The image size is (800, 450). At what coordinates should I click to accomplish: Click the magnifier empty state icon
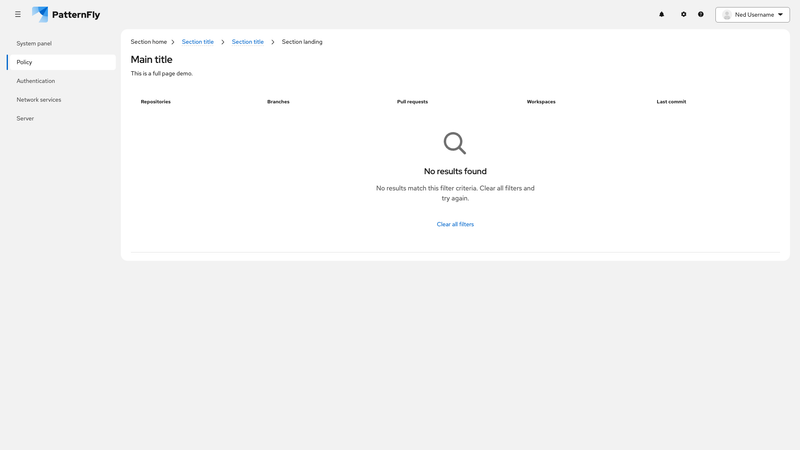pos(455,143)
